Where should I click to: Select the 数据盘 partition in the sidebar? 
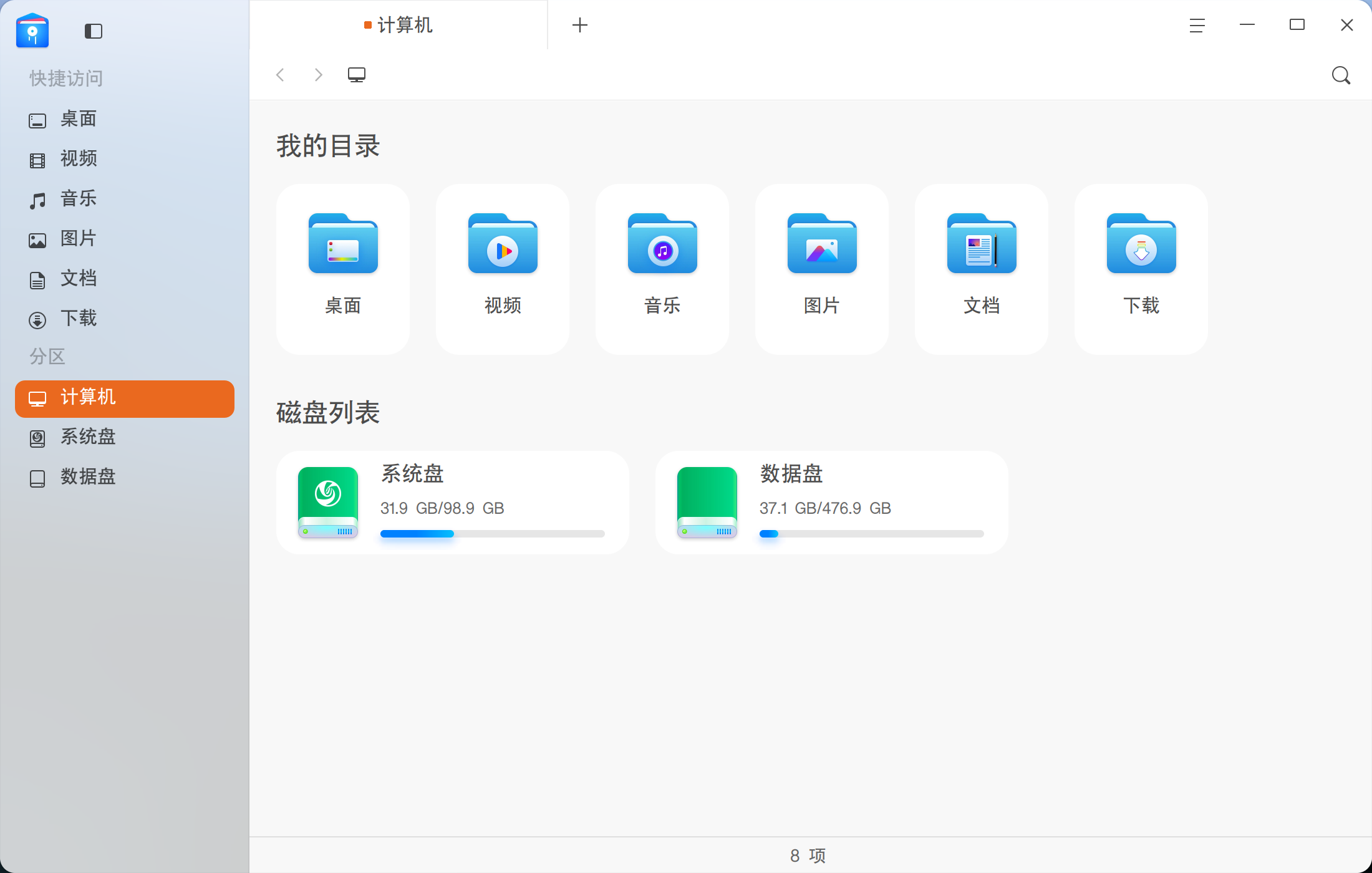click(87, 477)
